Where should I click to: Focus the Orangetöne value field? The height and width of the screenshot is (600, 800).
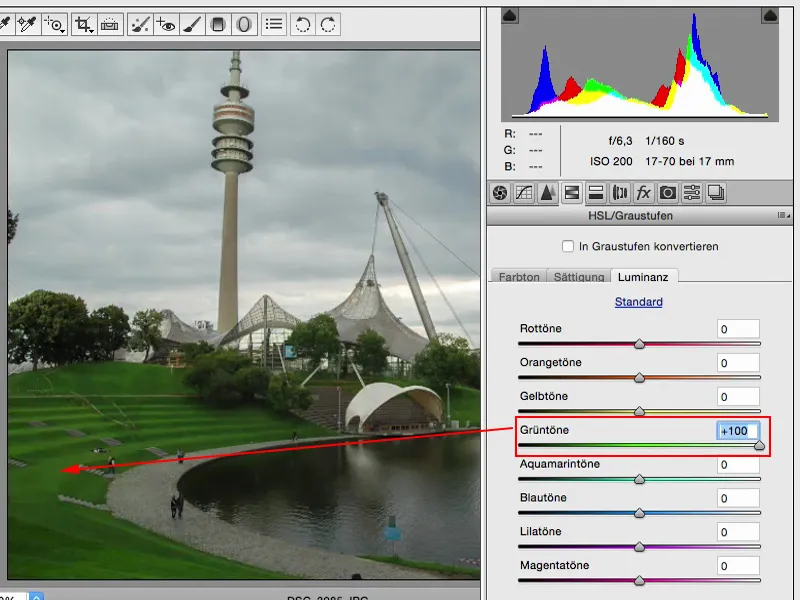click(738, 363)
